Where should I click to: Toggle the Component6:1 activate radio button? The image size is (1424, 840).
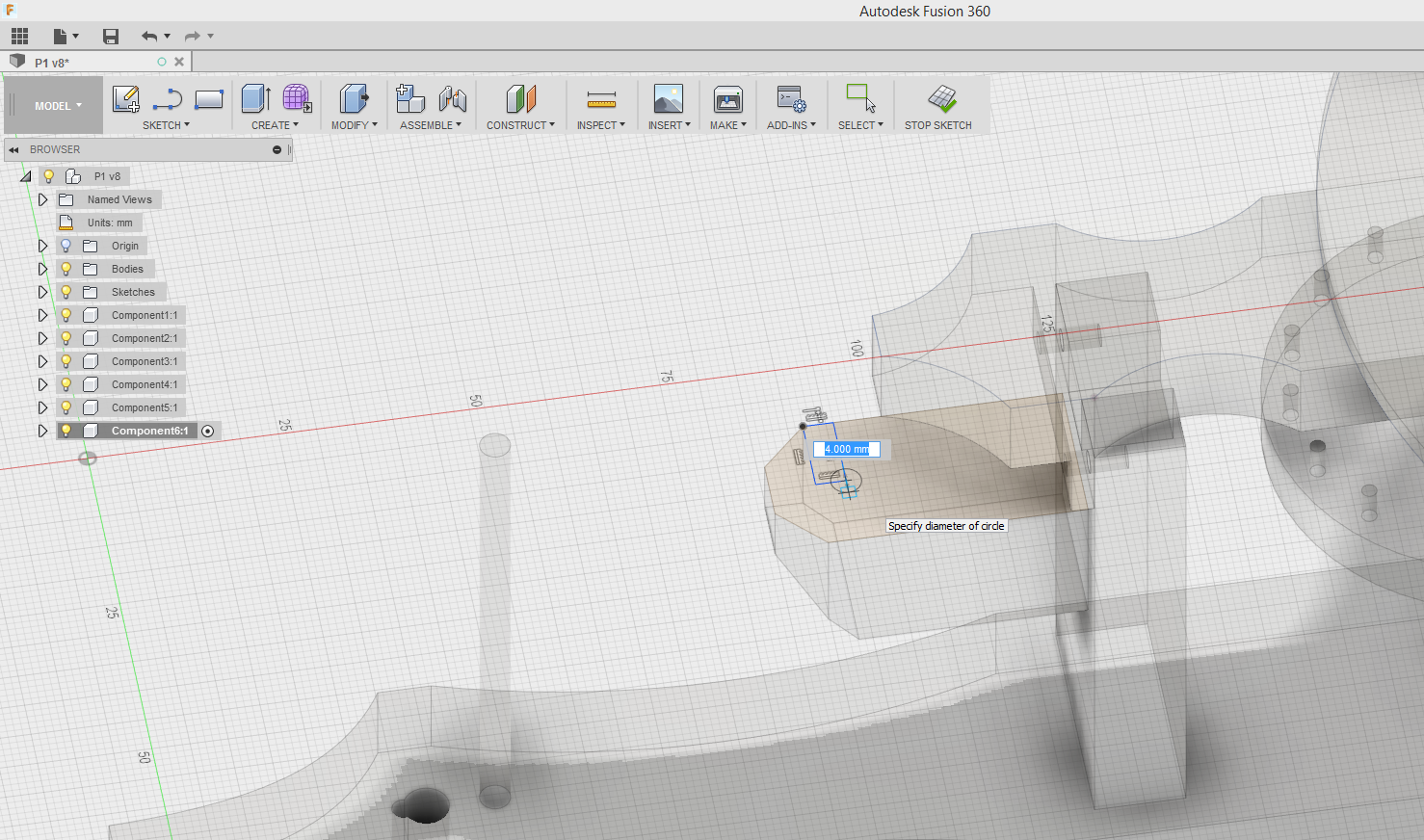207,431
